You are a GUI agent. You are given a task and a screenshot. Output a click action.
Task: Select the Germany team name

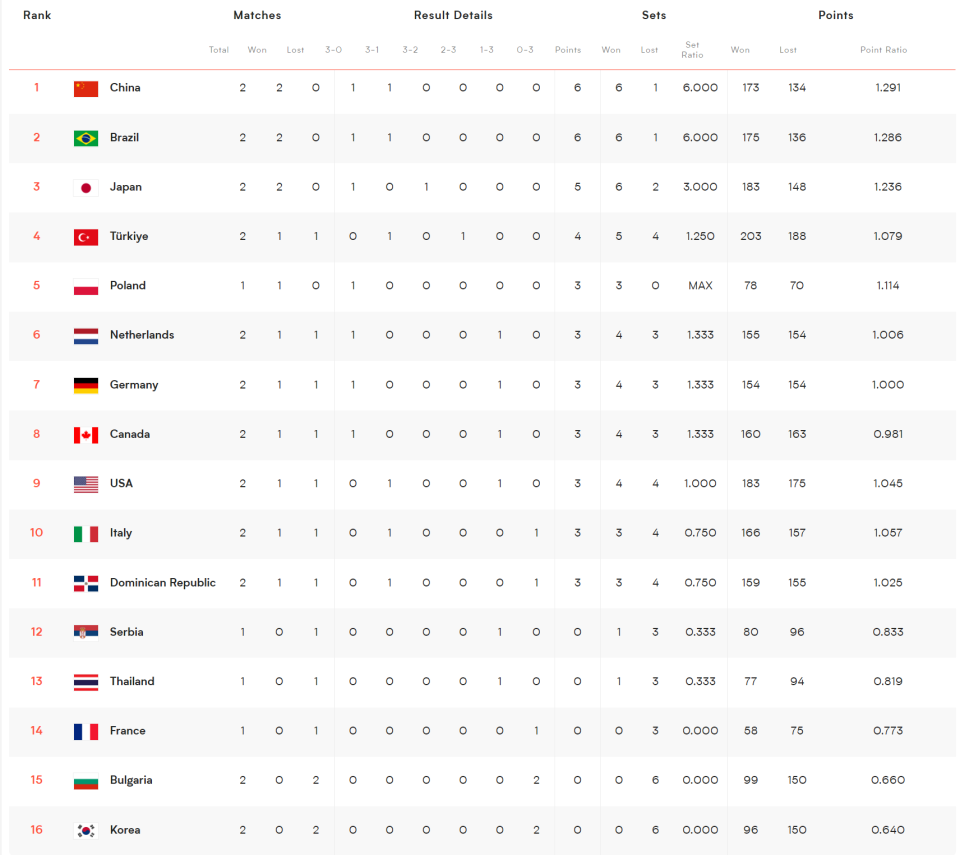[x=134, y=385]
